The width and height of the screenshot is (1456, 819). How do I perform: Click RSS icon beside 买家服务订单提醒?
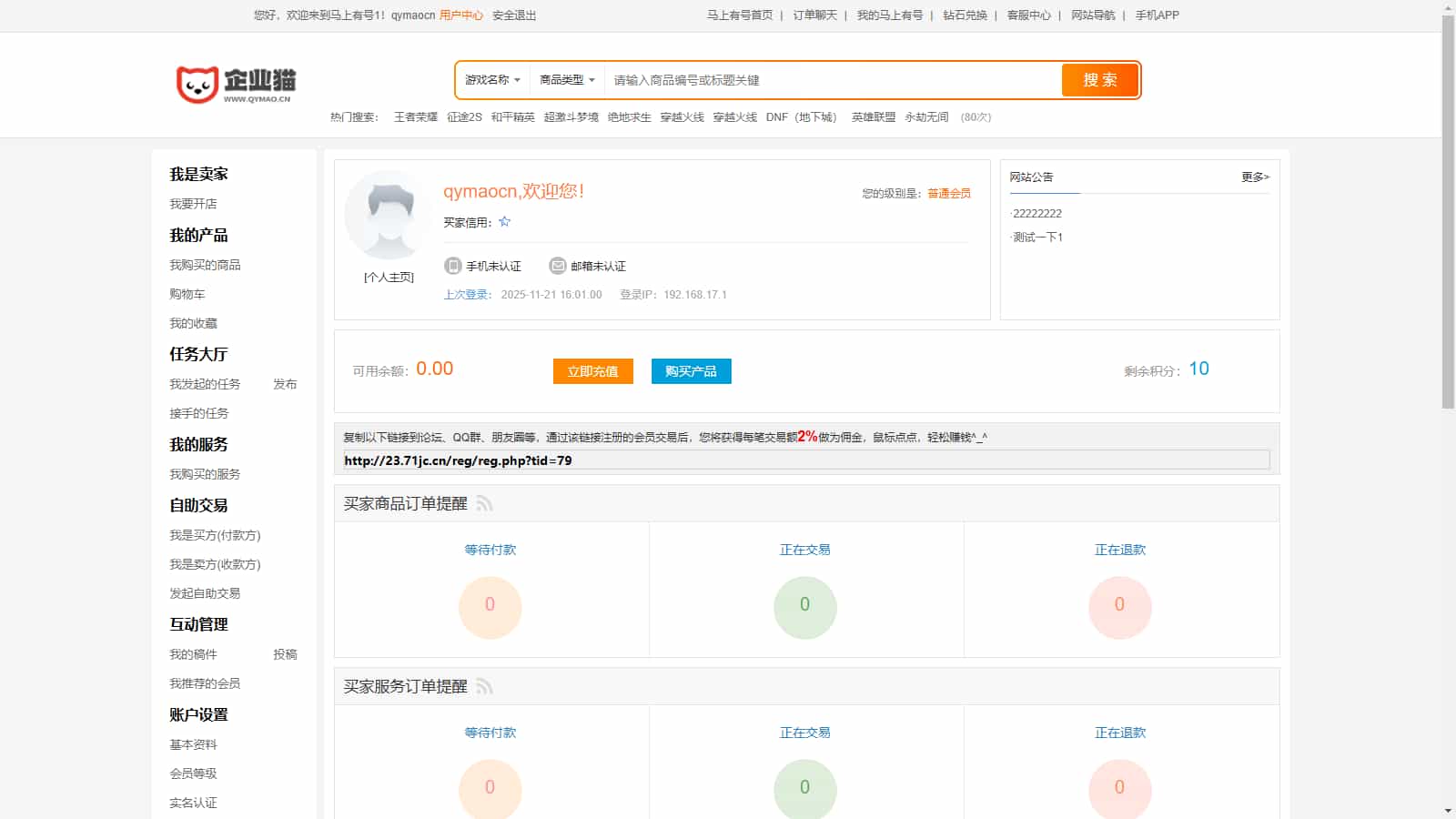click(484, 687)
